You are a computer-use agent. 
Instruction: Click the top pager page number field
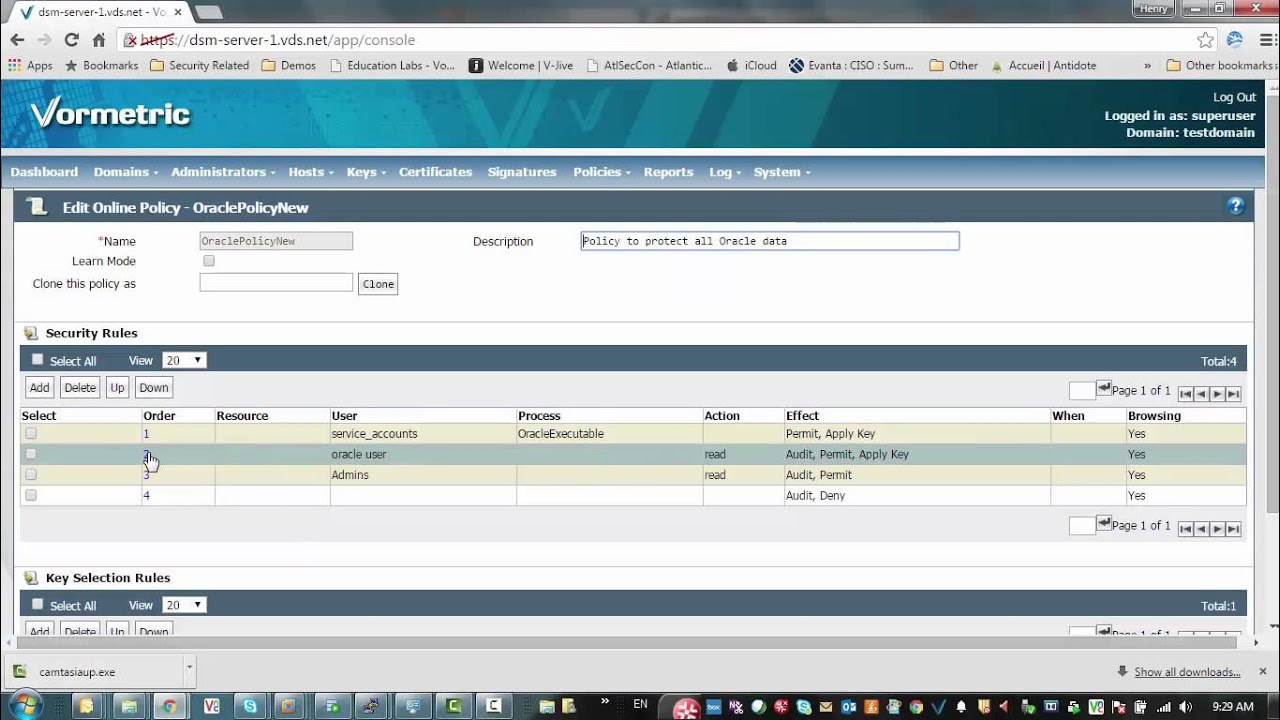point(1083,391)
